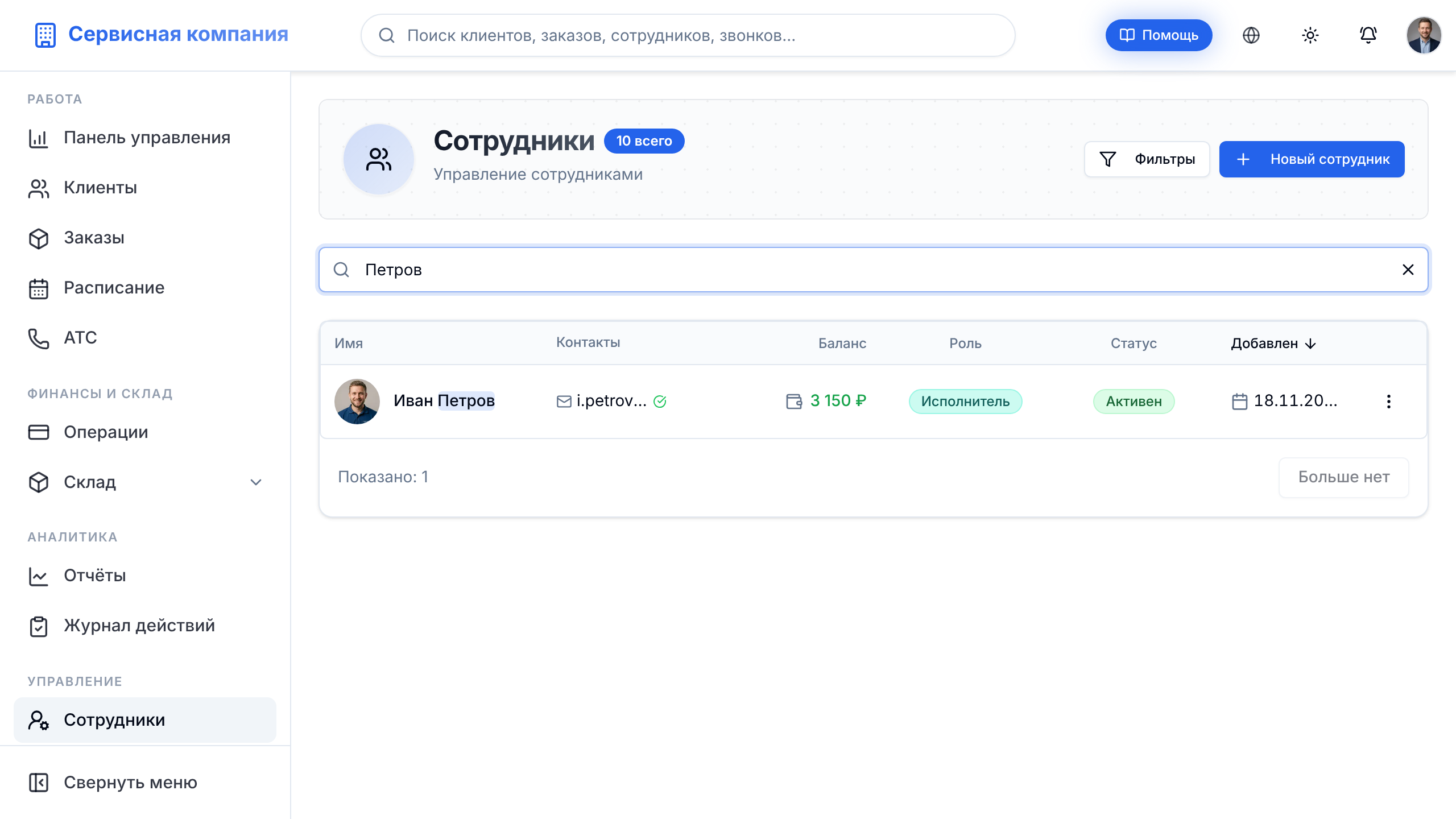Open the user profile avatar
This screenshot has height=819, width=1456.
coord(1424,35)
